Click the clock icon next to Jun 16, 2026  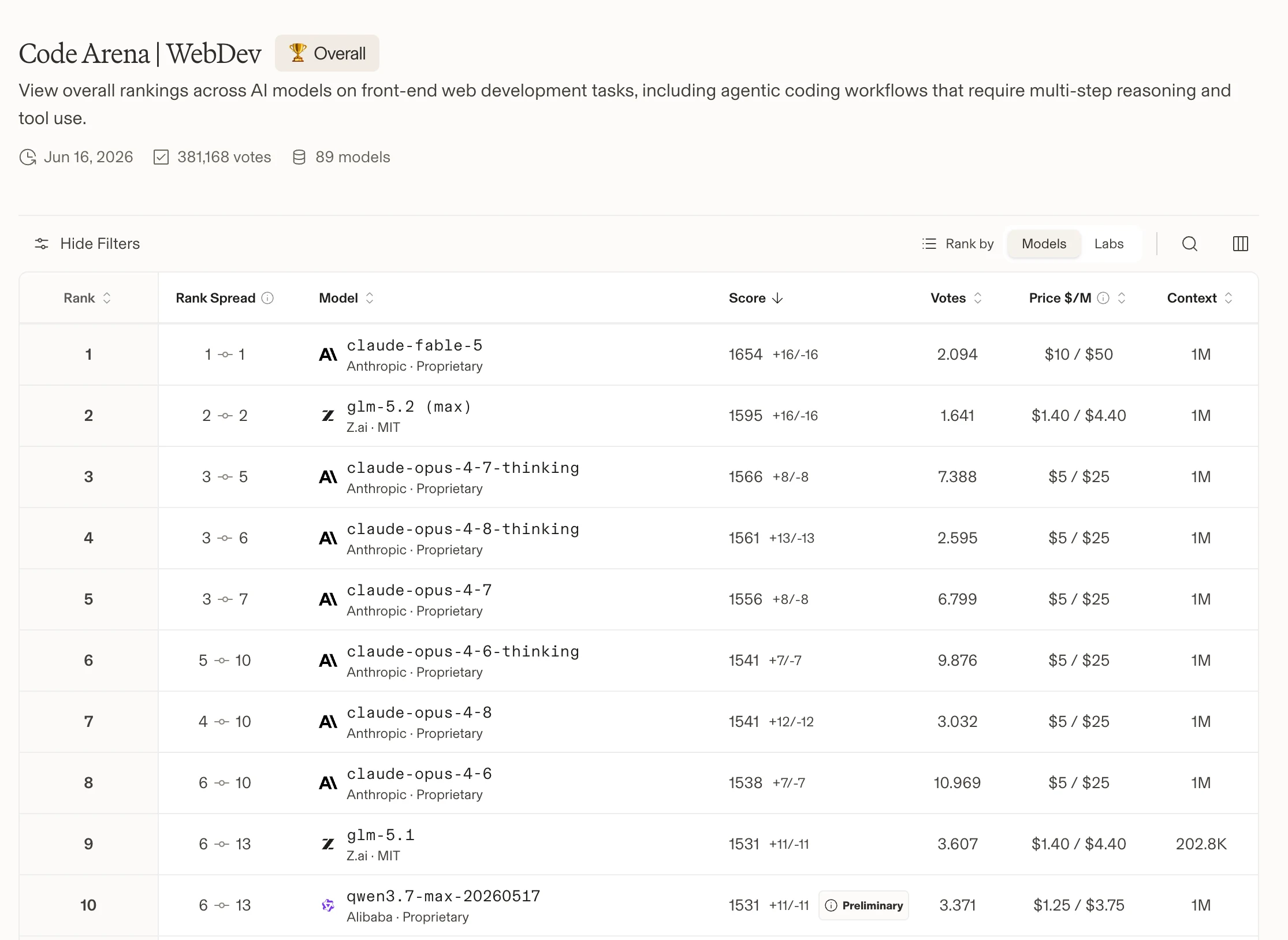[28, 157]
